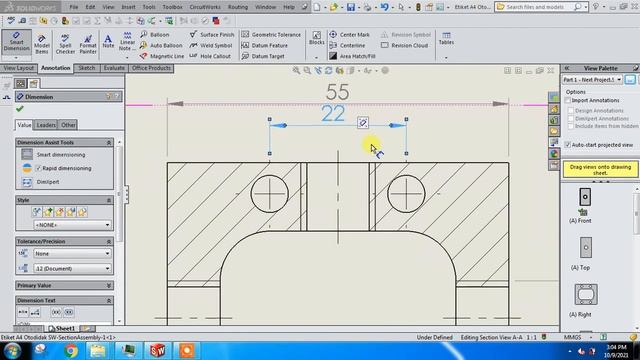
Task: Open the Leaders tab in Dimension panel
Action: [46, 125]
